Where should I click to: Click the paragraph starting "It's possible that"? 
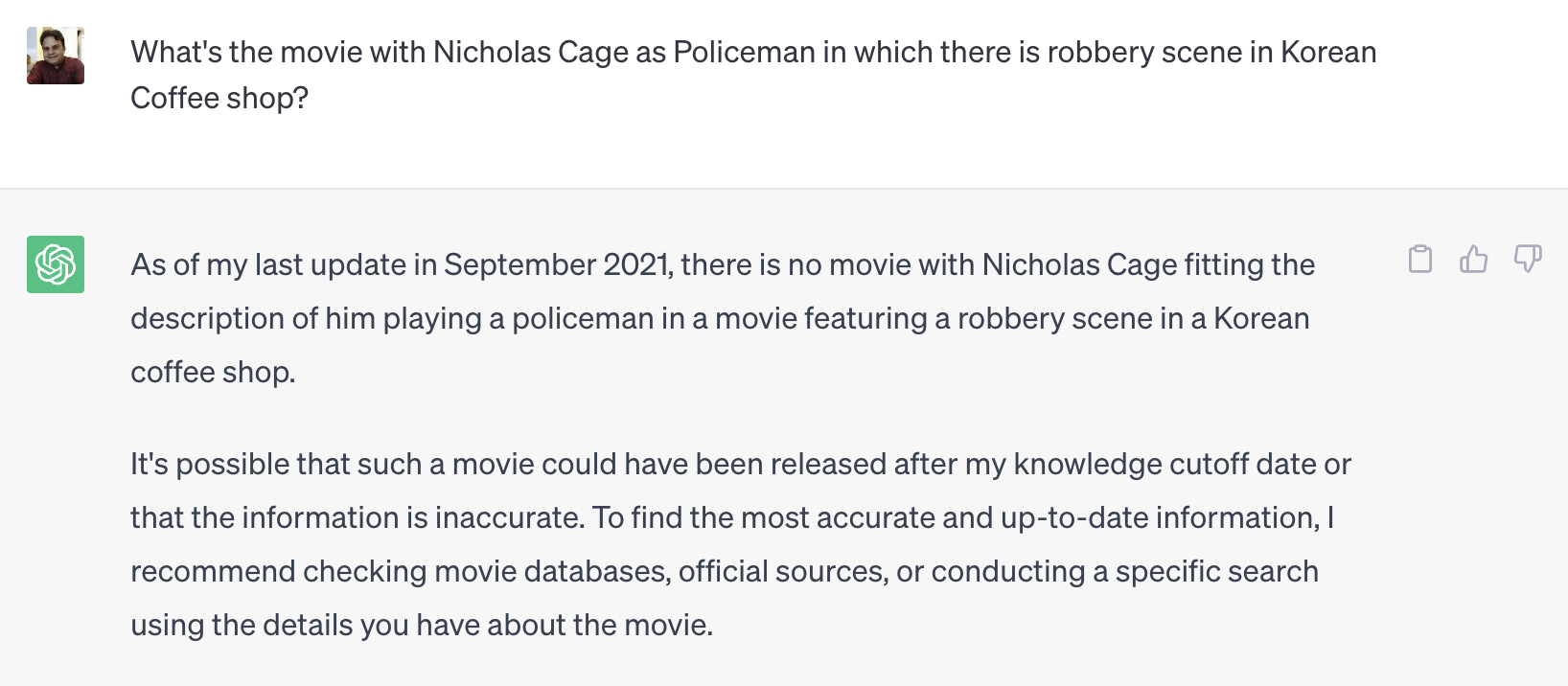tap(741, 544)
